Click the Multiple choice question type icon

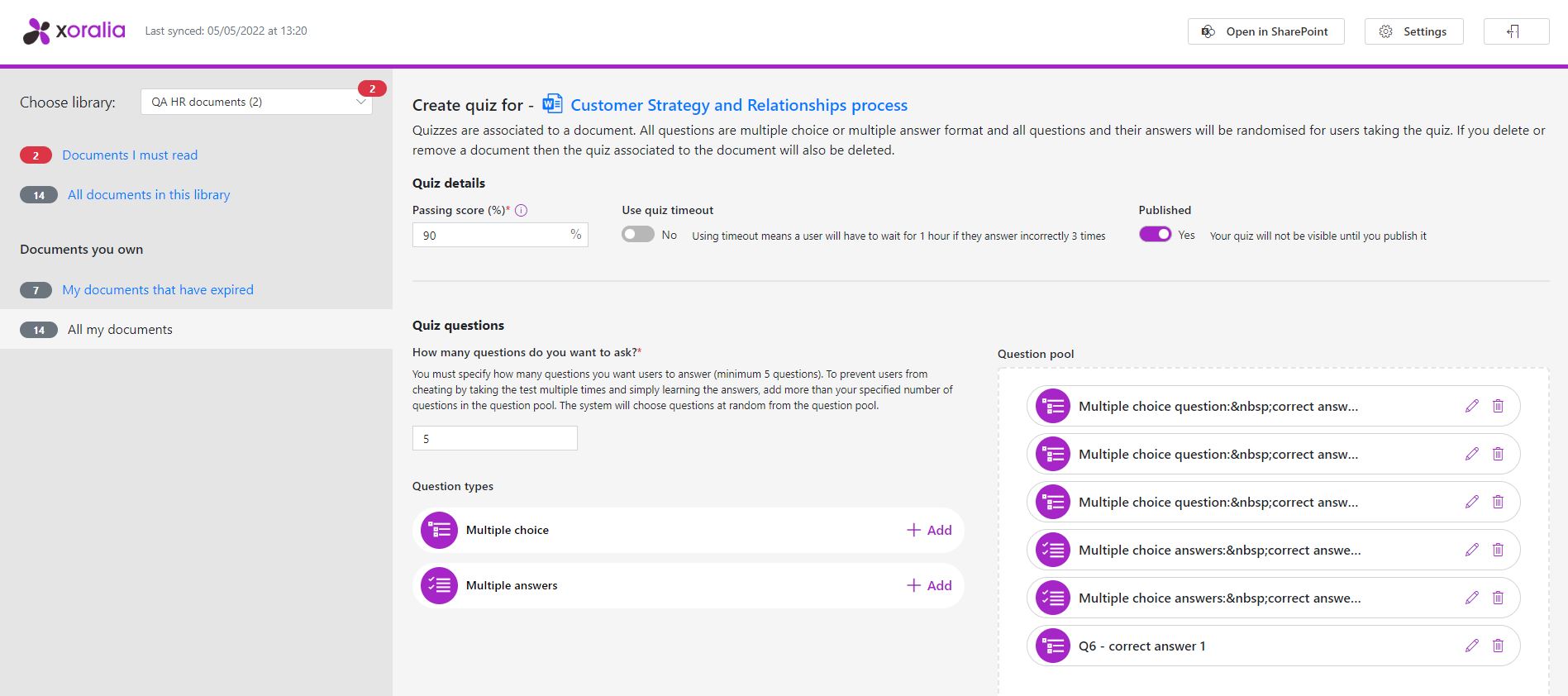coord(439,530)
